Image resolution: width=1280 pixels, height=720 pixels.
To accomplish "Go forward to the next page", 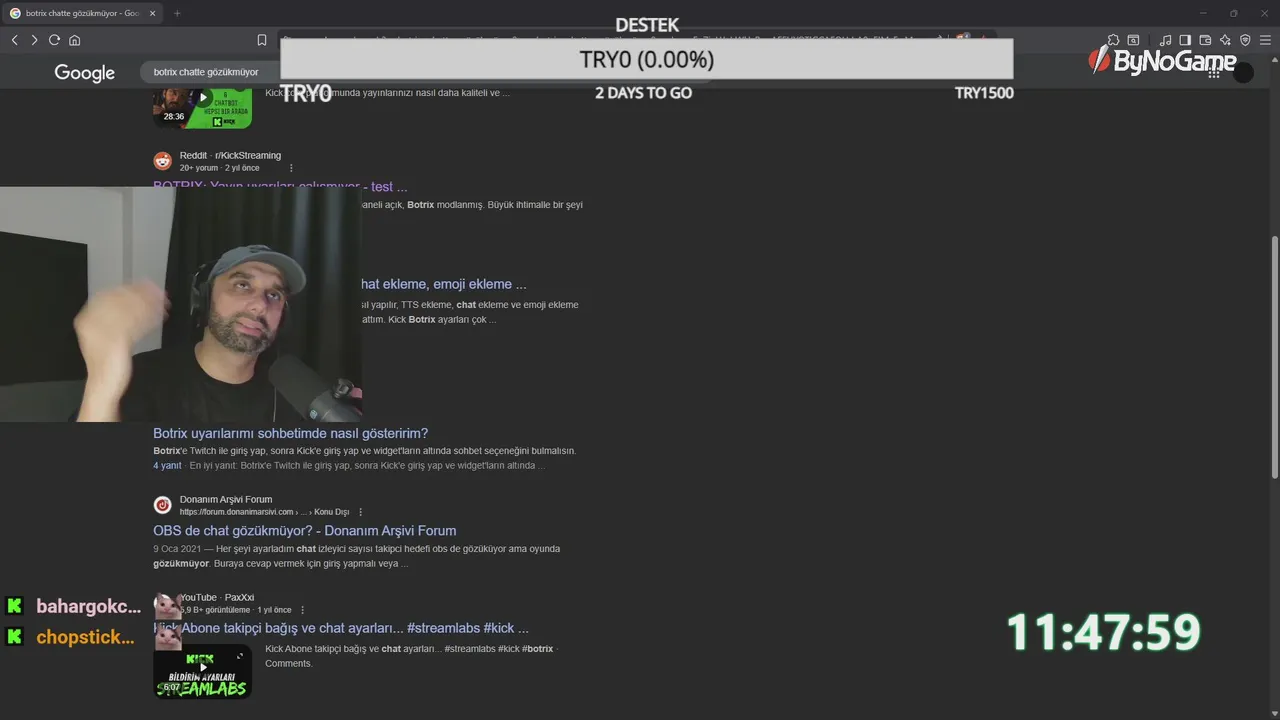I will tap(34, 40).
